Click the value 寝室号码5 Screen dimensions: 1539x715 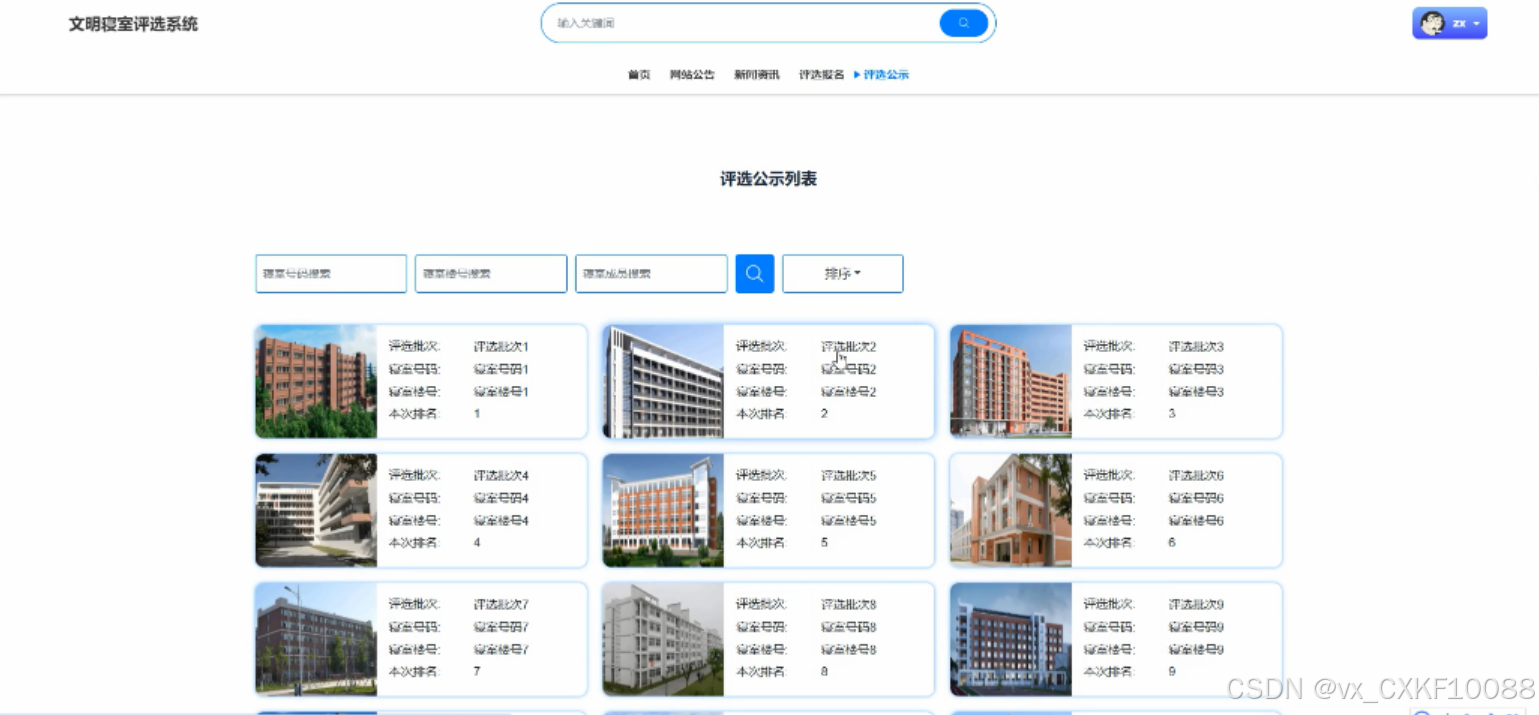[849, 498]
